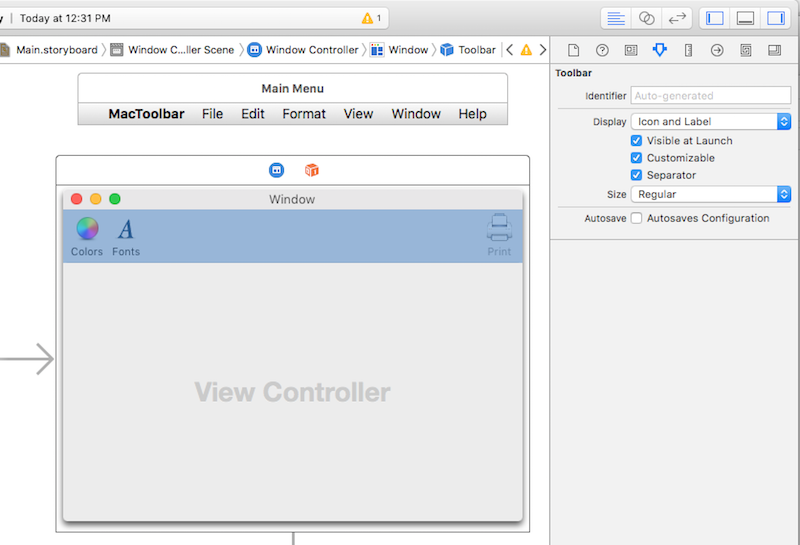This screenshot has height=545, width=800.
Task: Open the Connections inspector arrow icon
Action: pyautogui.click(x=717, y=50)
